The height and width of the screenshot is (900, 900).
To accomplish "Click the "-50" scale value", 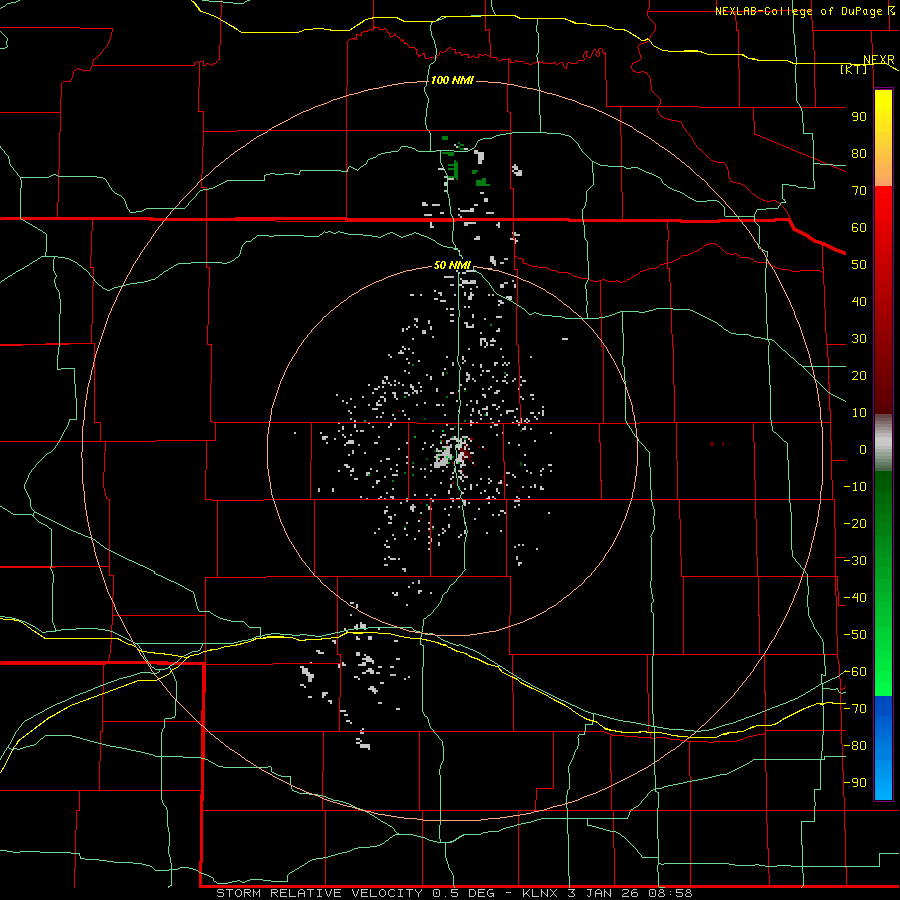I will coord(855,635).
